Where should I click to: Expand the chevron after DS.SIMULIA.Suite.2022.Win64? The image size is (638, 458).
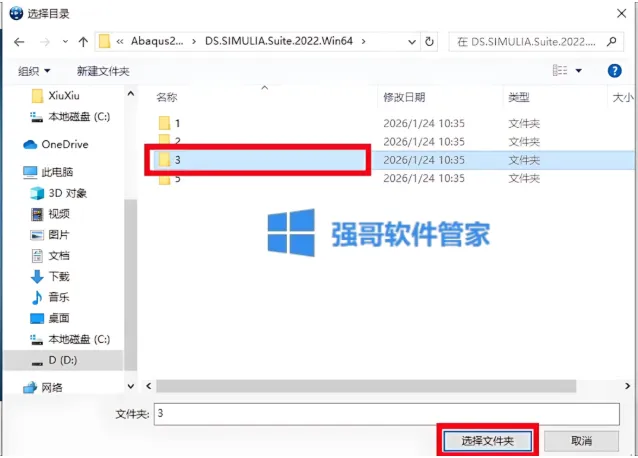(x=363, y=41)
